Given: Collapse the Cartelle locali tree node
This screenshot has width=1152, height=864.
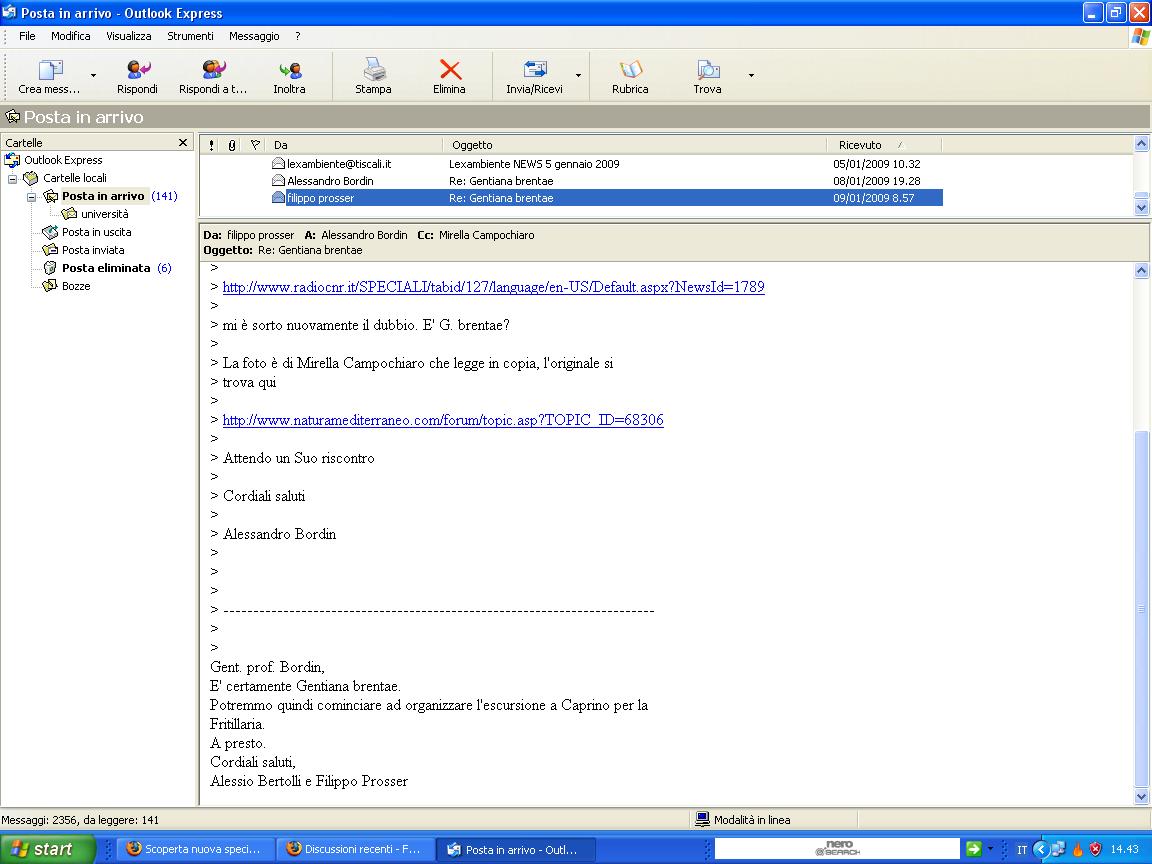Looking at the screenshot, I should coord(12,179).
